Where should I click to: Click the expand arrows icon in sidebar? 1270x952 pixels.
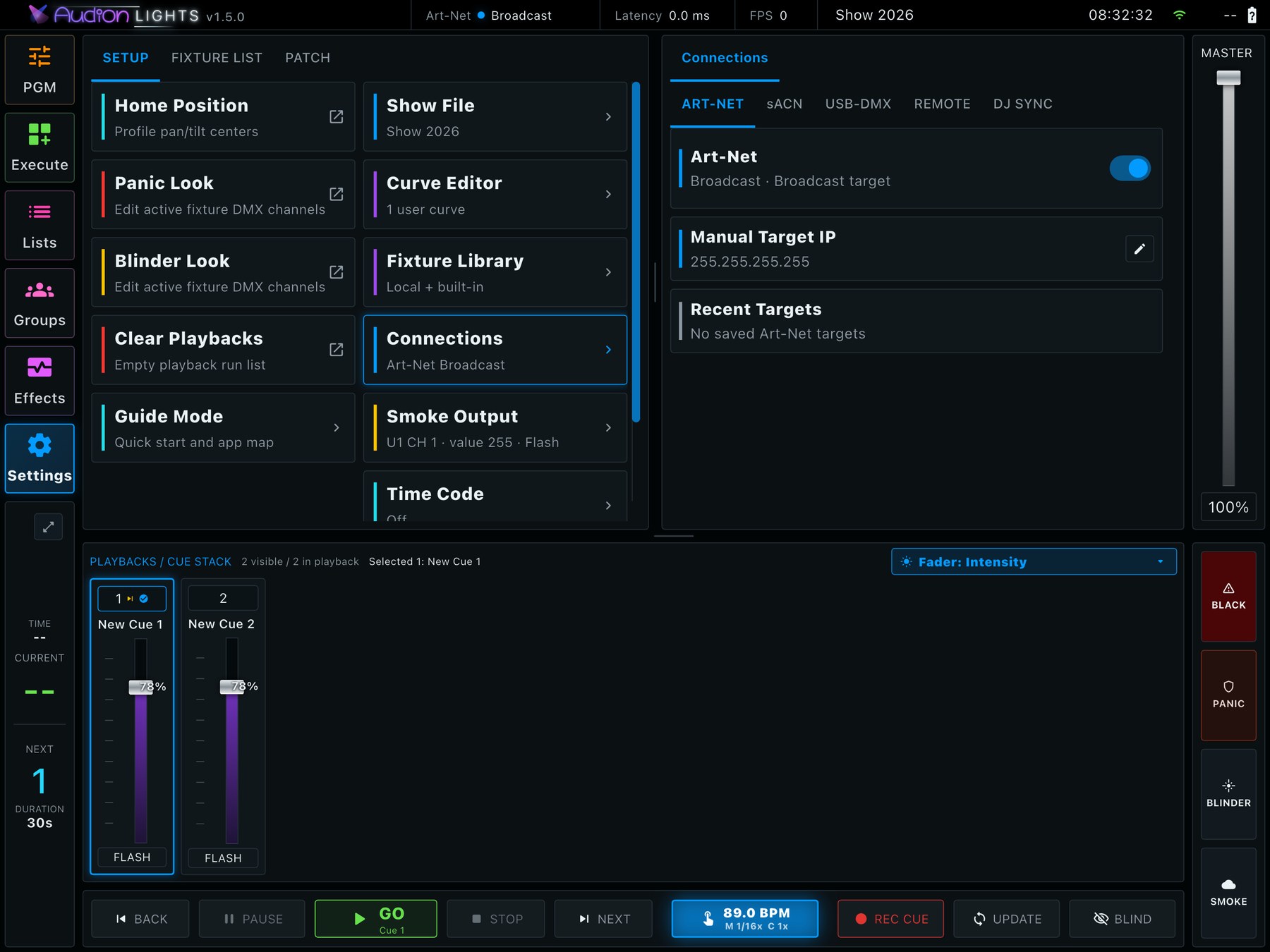48,527
